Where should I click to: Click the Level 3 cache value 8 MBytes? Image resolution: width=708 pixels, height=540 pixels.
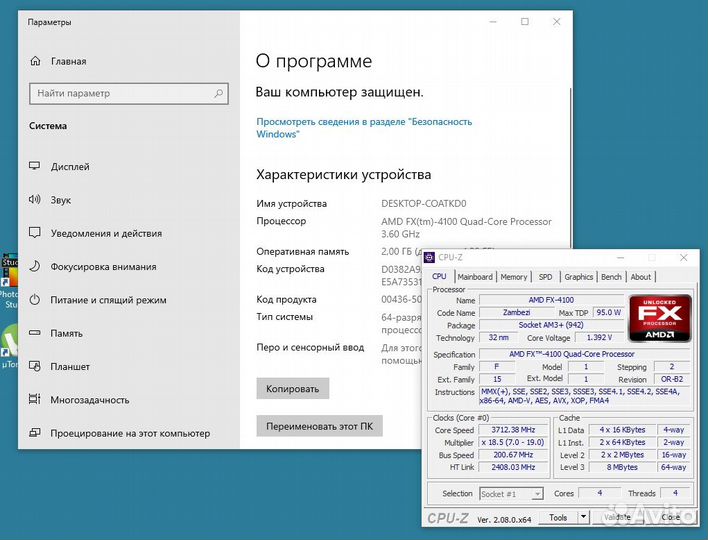coord(622,467)
